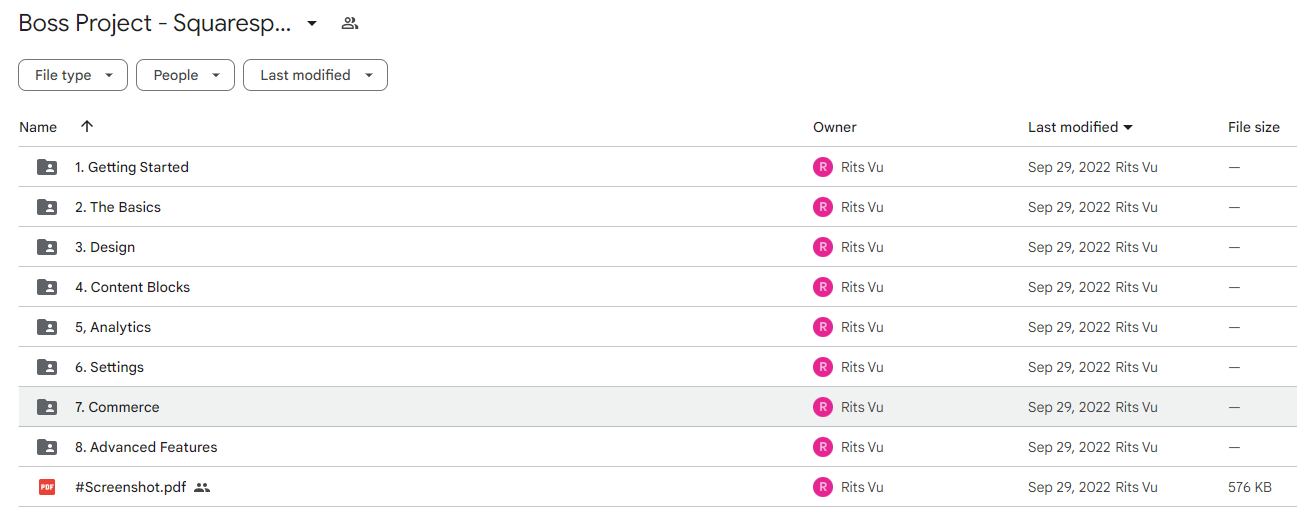Image resolution: width=1297 pixels, height=518 pixels.
Task: Expand the Last modified filter chip
Action: click(x=315, y=75)
